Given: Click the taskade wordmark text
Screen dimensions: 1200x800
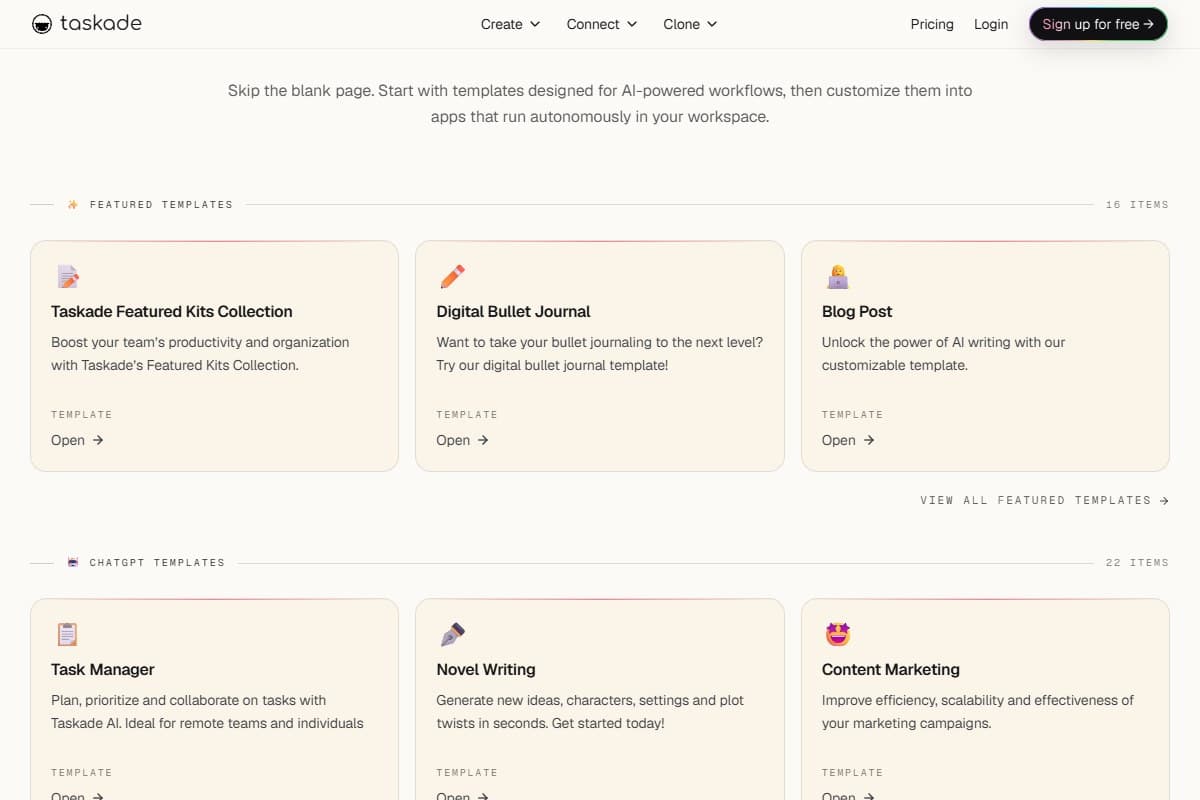Looking at the screenshot, I should 101,24.
